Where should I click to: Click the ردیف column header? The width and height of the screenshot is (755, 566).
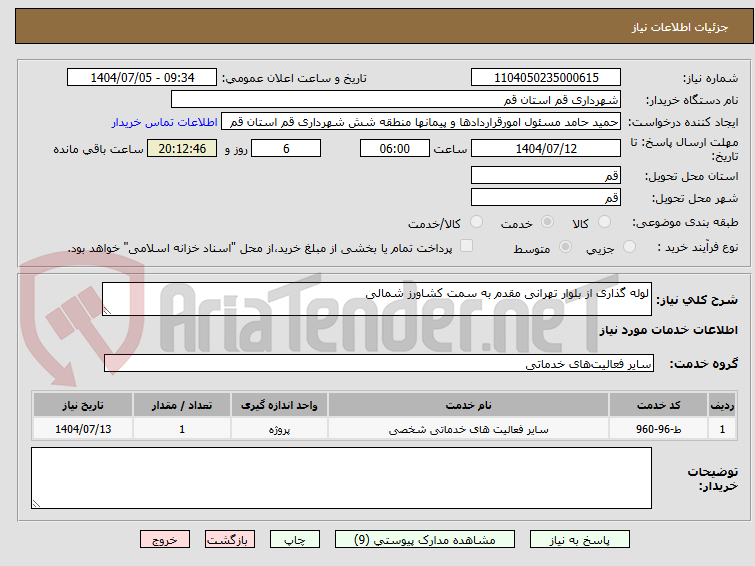coord(722,405)
